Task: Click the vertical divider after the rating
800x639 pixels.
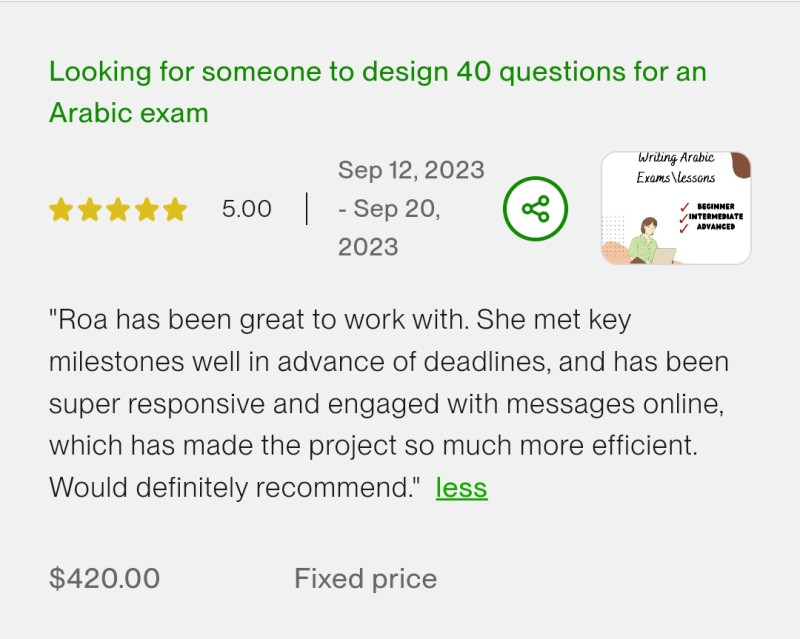Action: pos(306,209)
